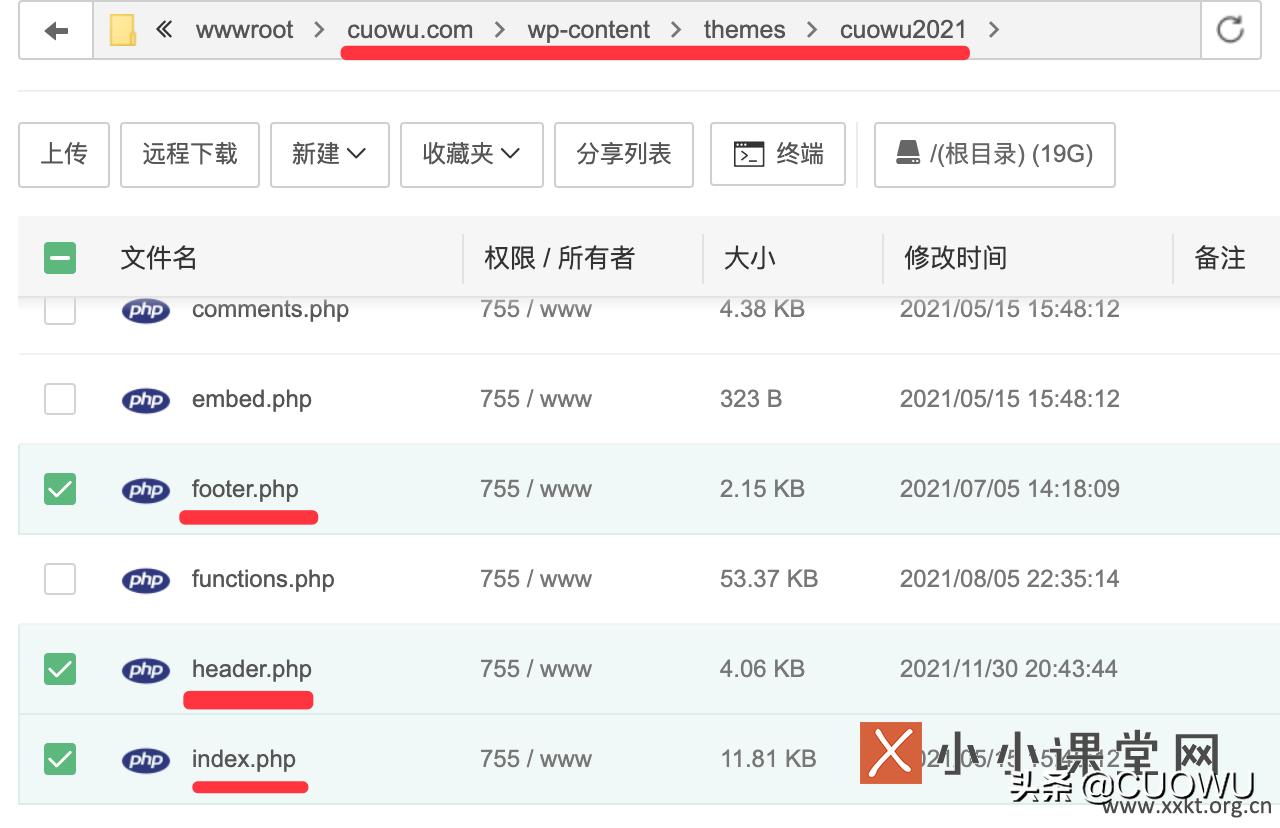Navigate to wp-content in the breadcrumb
This screenshot has height=828, width=1280.
[x=588, y=29]
